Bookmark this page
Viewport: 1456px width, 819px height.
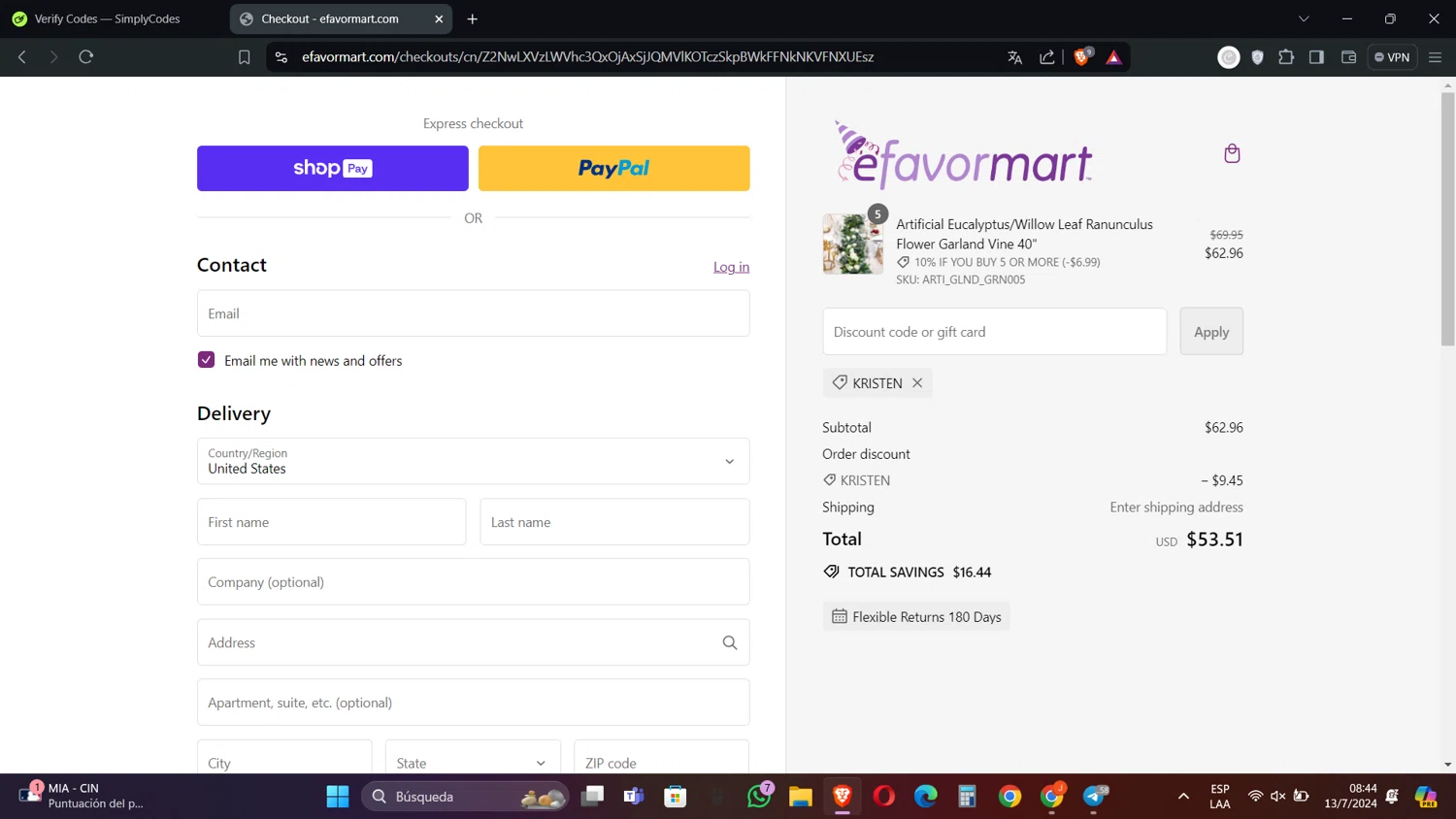(x=245, y=57)
